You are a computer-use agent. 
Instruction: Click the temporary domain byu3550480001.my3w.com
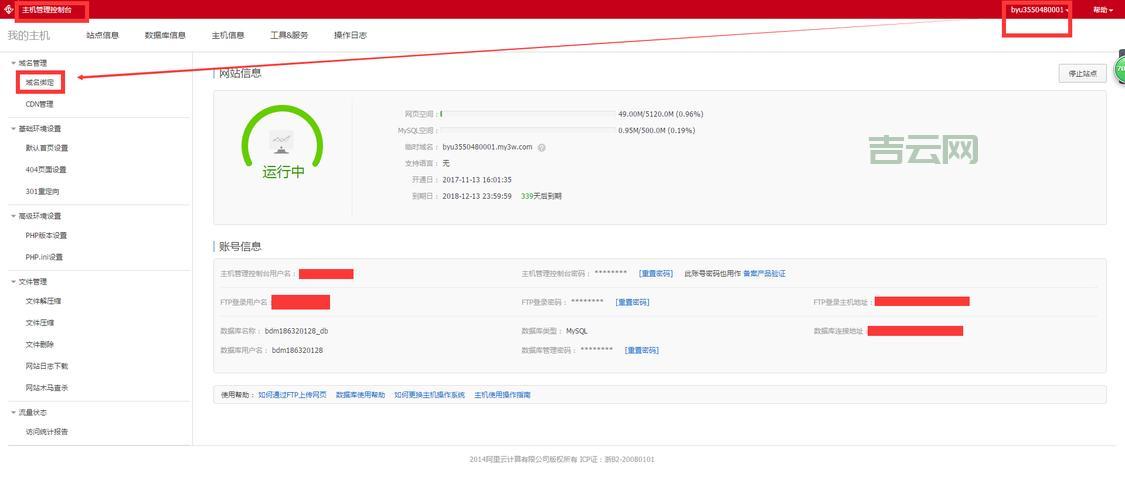[x=487, y=146]
